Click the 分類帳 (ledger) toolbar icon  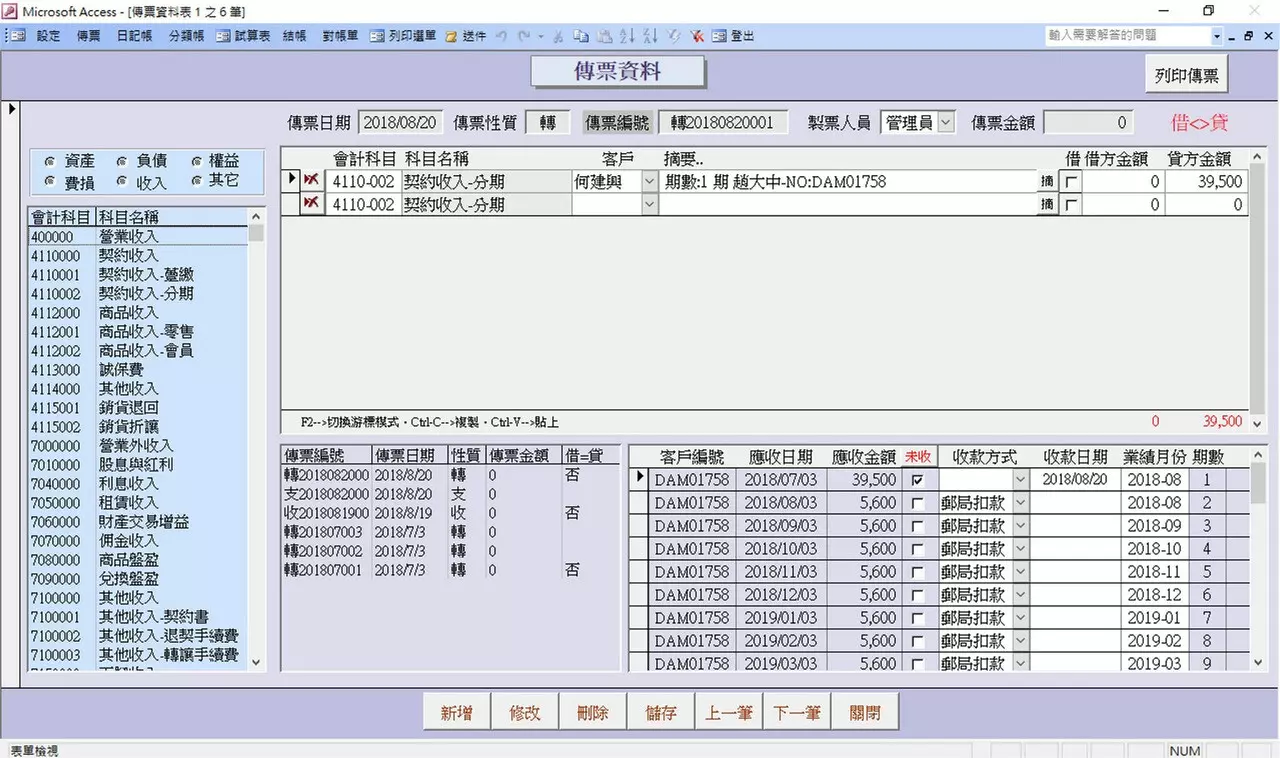(x=185, y=34)
